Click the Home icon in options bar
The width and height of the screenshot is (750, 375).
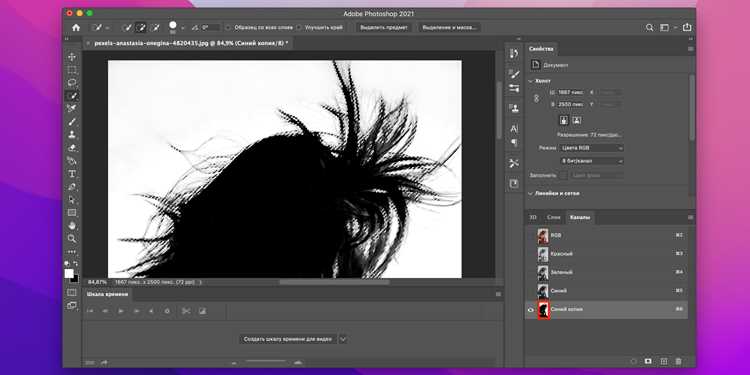pos(76,28)
